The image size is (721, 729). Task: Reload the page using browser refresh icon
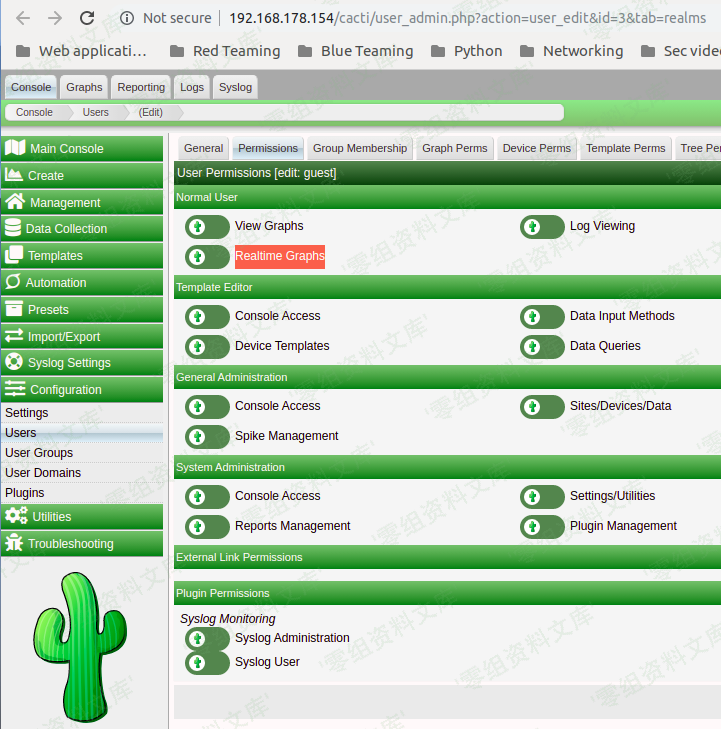point(87,18)
